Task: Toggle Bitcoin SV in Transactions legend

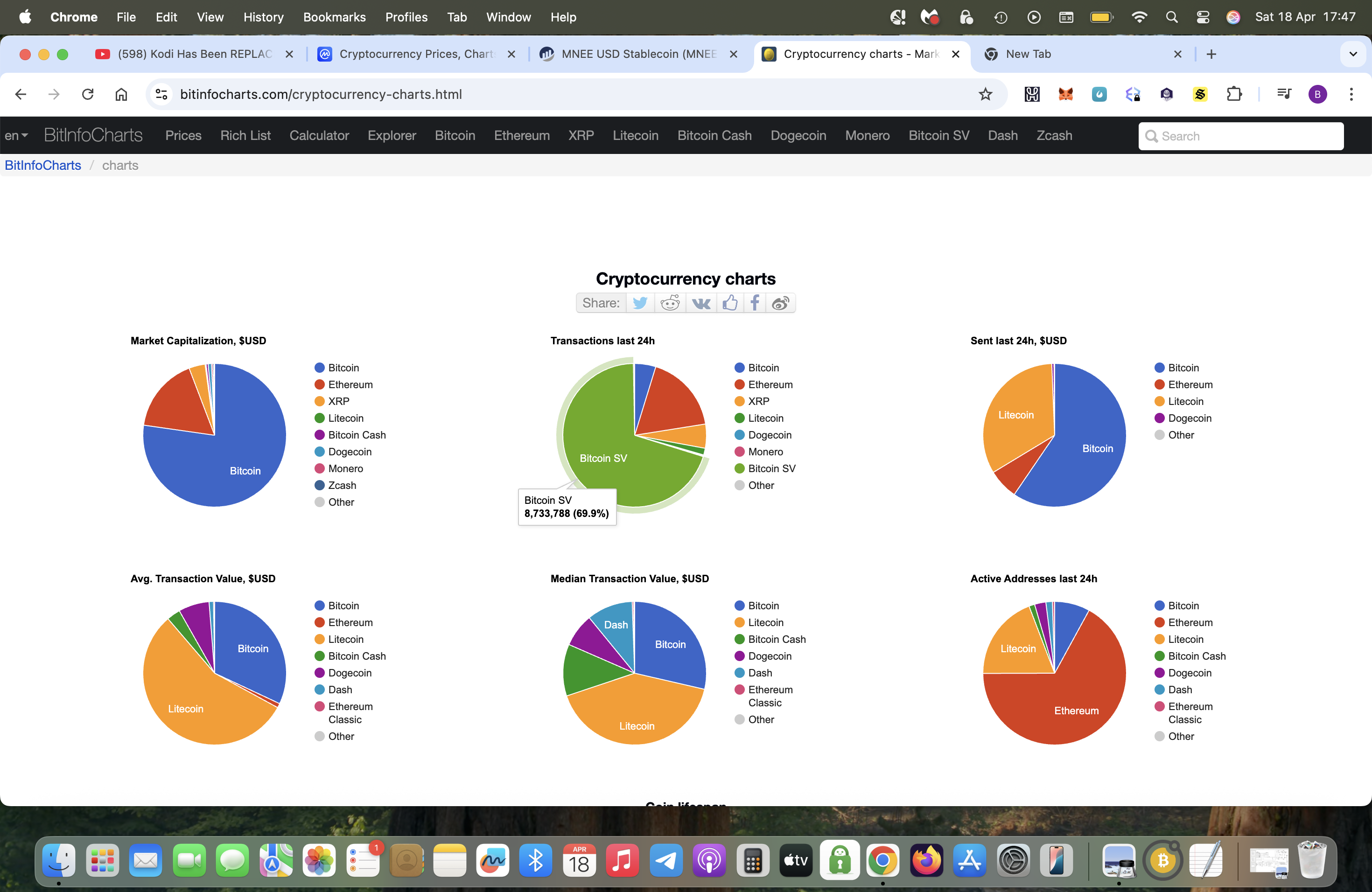Action: tap(765, 468)
